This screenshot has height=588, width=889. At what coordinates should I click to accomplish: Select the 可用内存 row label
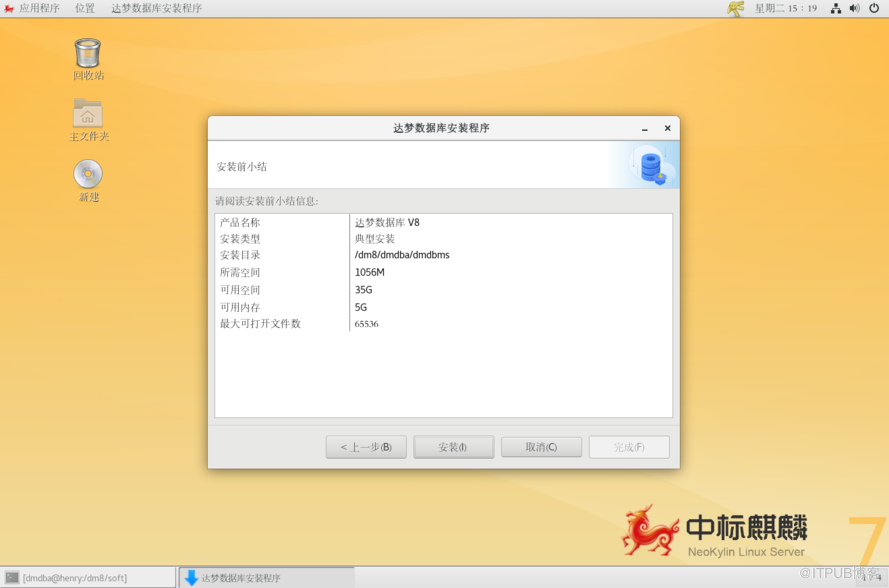pos(240,307)
